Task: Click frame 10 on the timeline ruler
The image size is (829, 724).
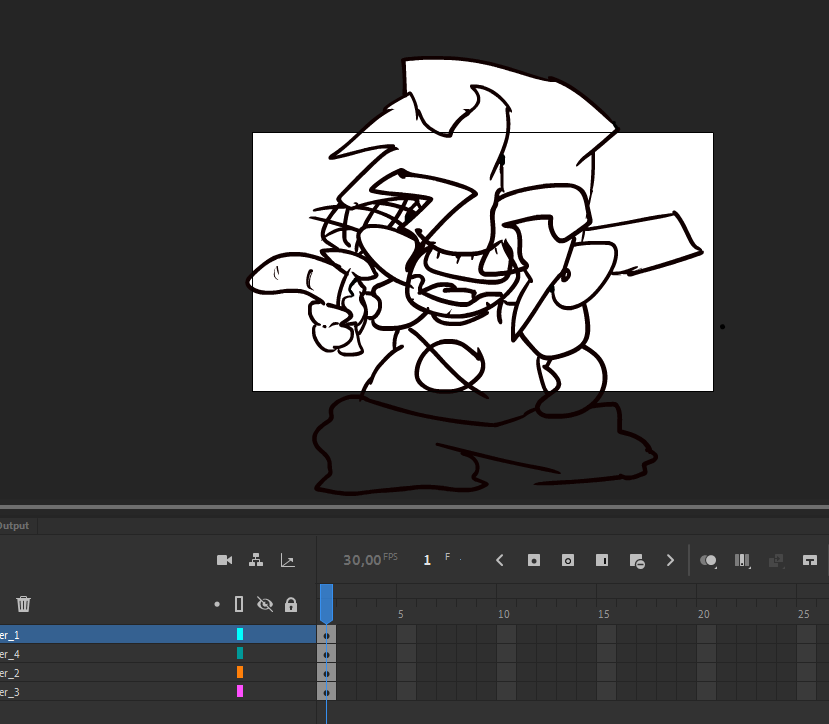Action: coord(503,614)
